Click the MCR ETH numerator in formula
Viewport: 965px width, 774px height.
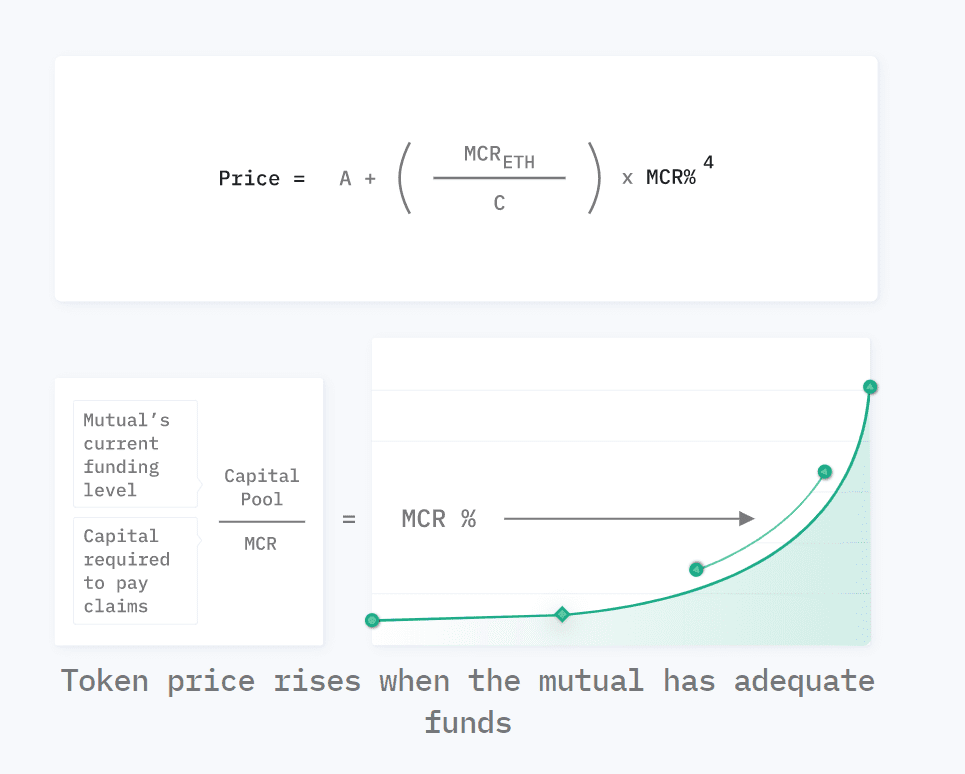pyautogui.click(x=499, y=157)
